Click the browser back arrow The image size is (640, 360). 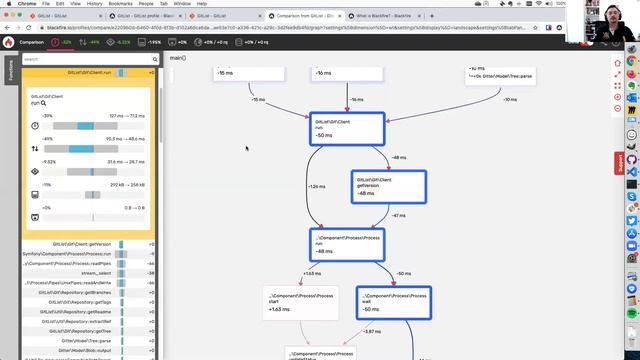7,28
